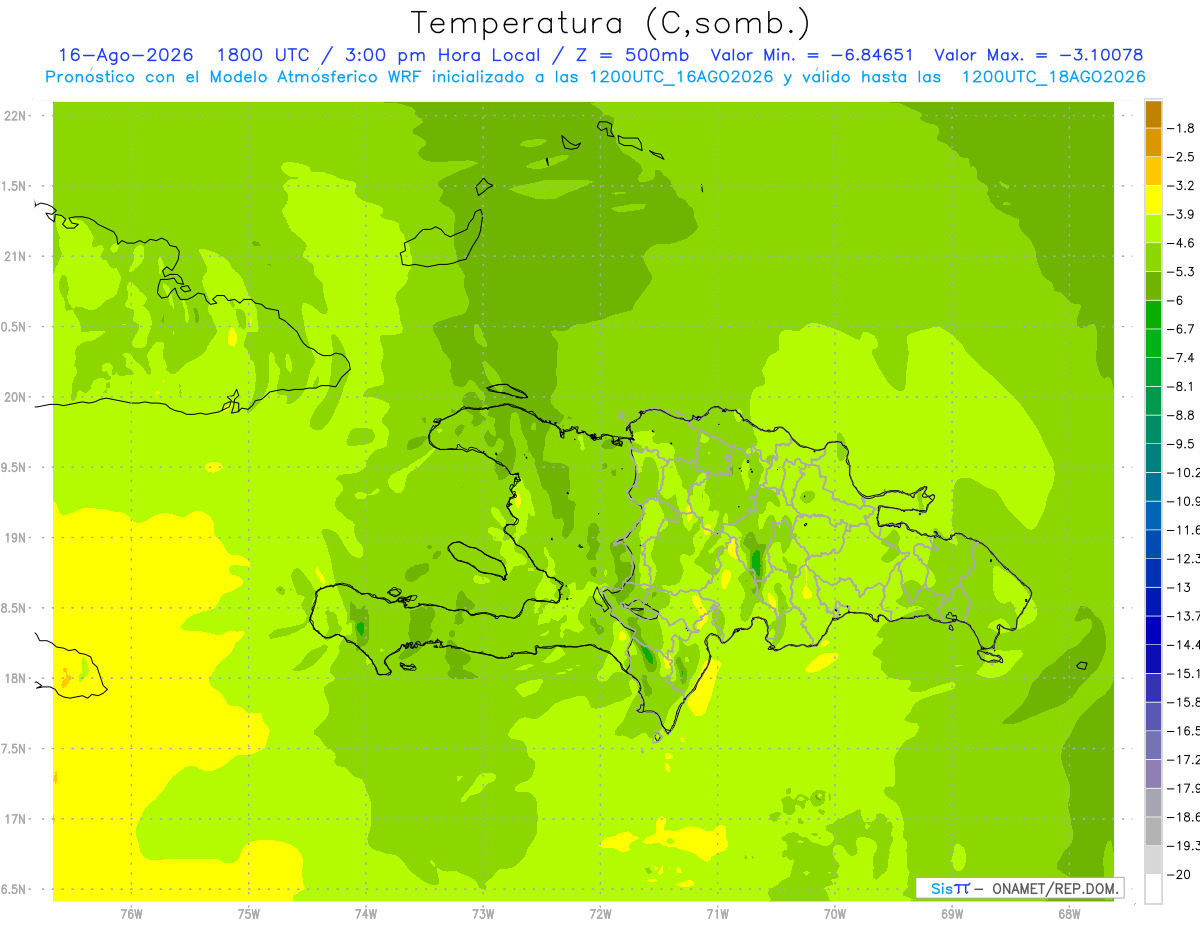The image size is (1200, 927).
Task: Click the -8.8 colorbar value
Action: coord(1181,415)
